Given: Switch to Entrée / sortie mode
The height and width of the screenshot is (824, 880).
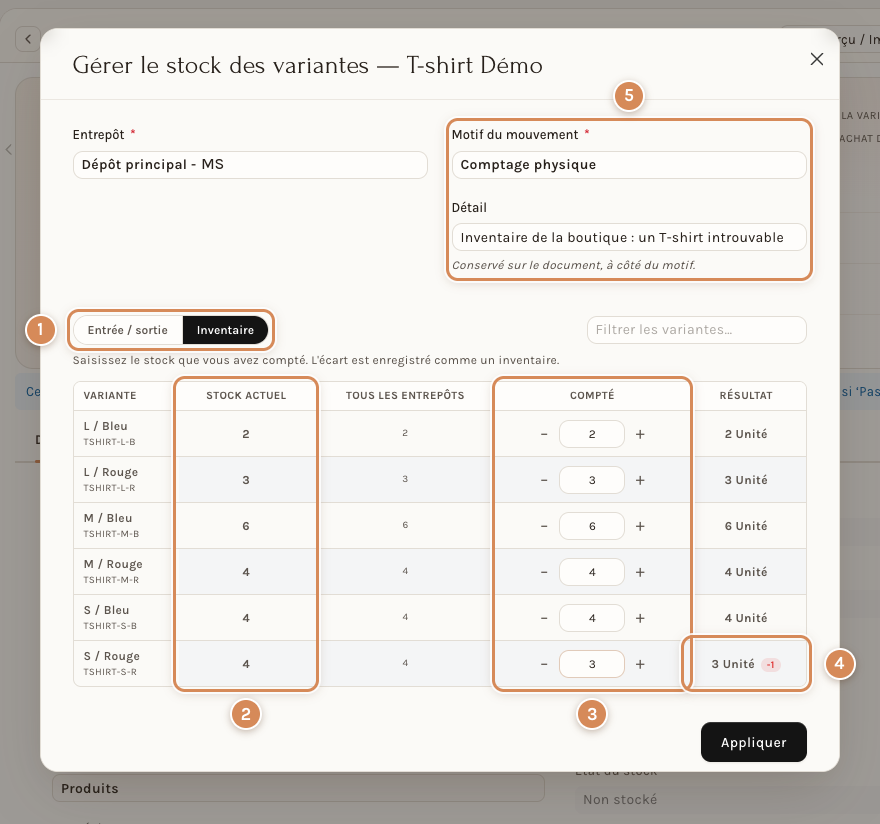Looking at the screenshot, I should (128, 330).
